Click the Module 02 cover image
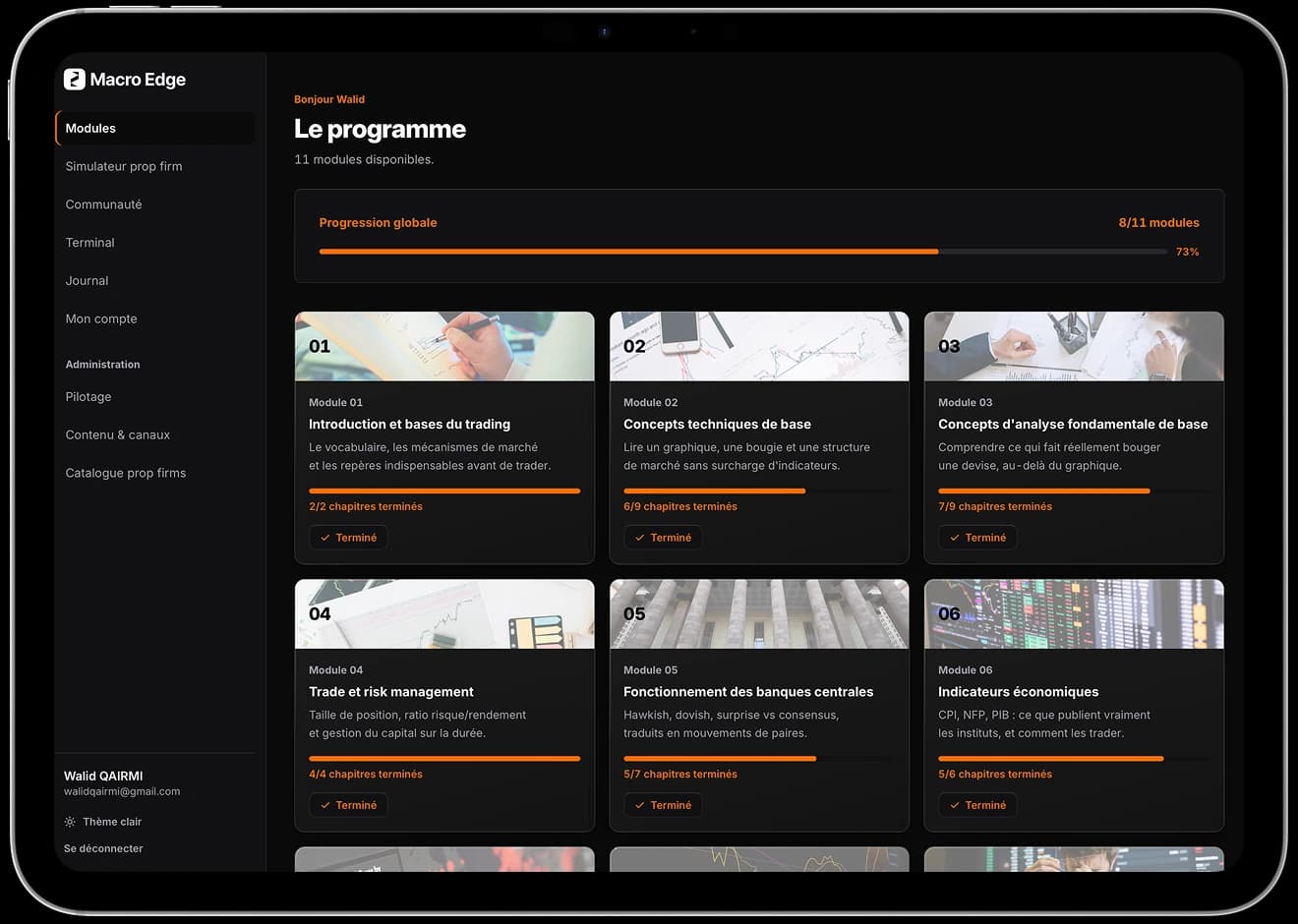The width and height of the screenshot is (1298, 924). coord(759,347)
